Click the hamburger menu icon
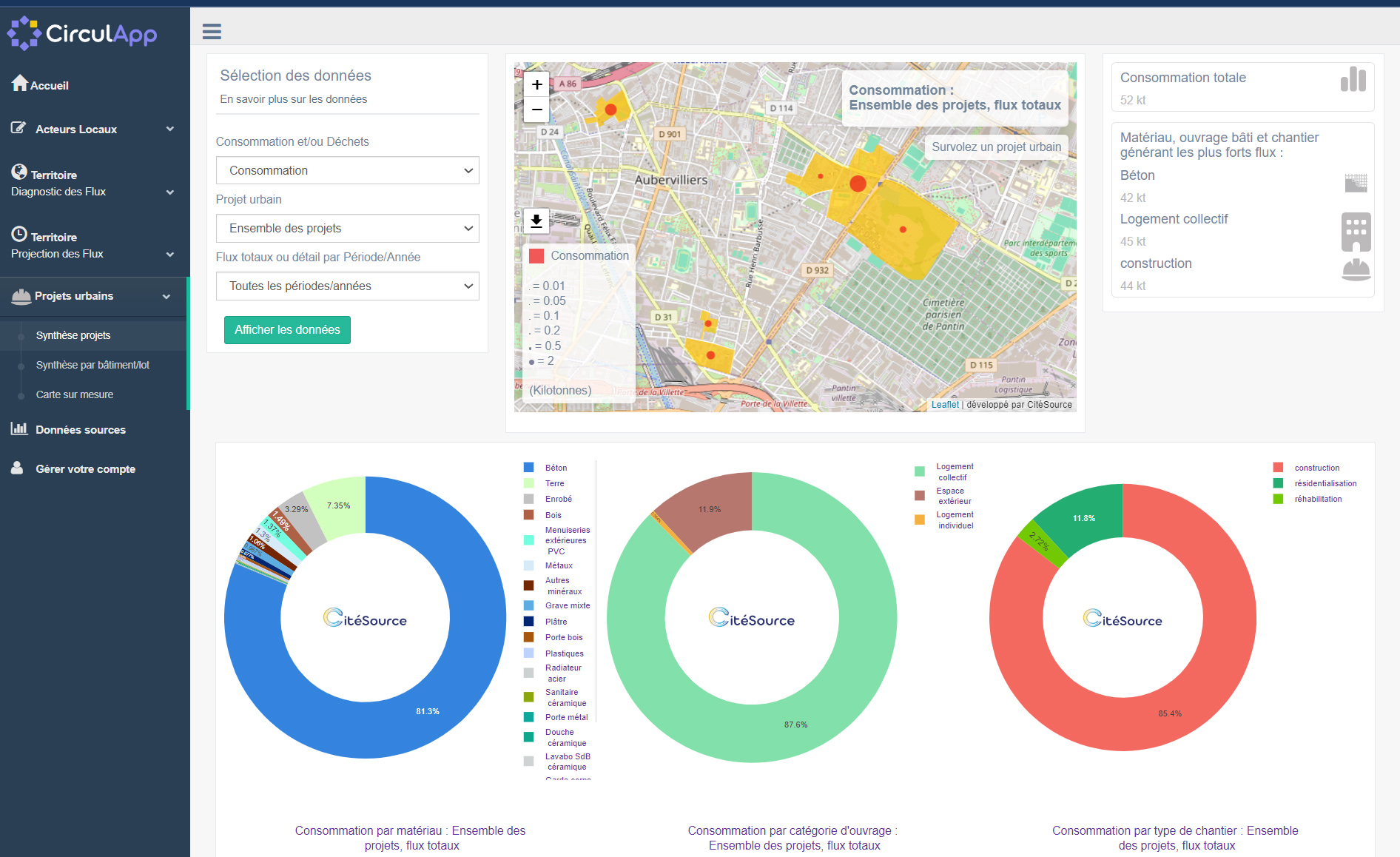This screenshot has height=857, width=1400. [212, 31]
